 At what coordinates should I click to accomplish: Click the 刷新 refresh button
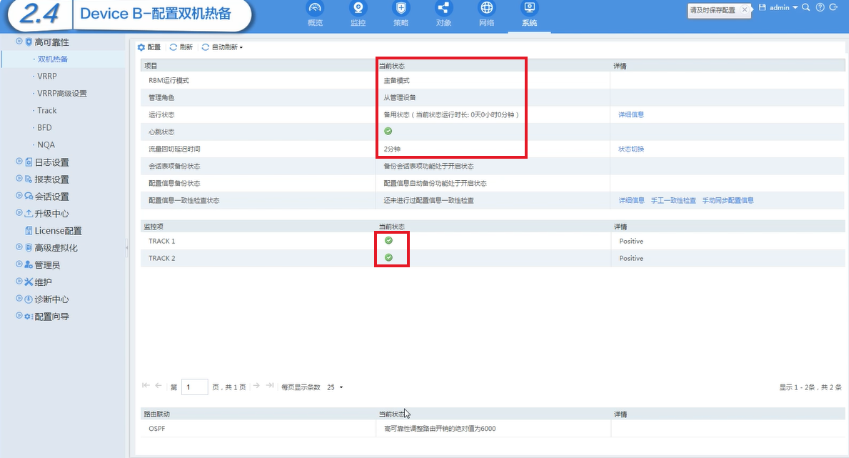181,47
